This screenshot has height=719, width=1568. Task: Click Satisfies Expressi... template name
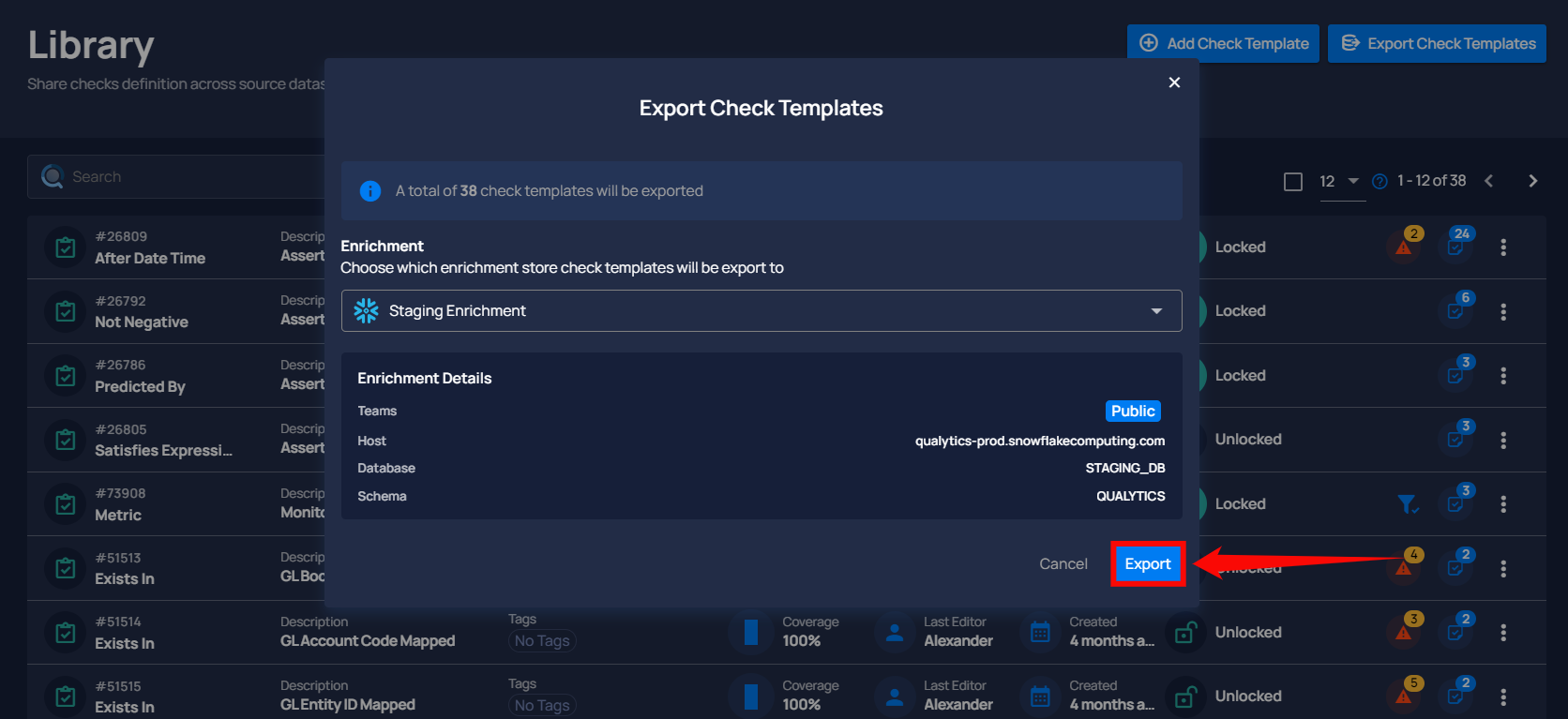[x=163, y=451]
